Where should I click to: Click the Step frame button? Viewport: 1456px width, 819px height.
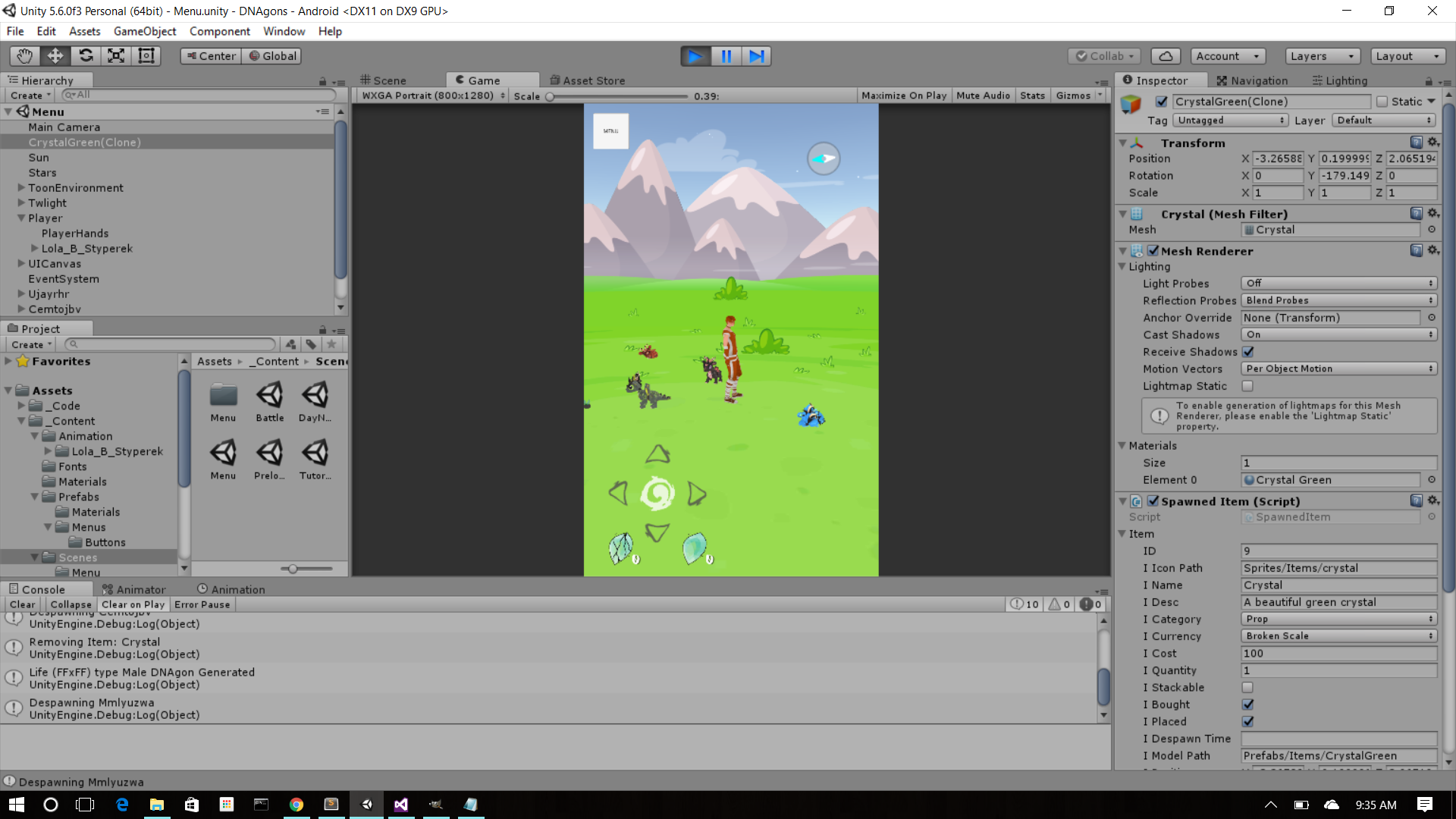point(757,56)
